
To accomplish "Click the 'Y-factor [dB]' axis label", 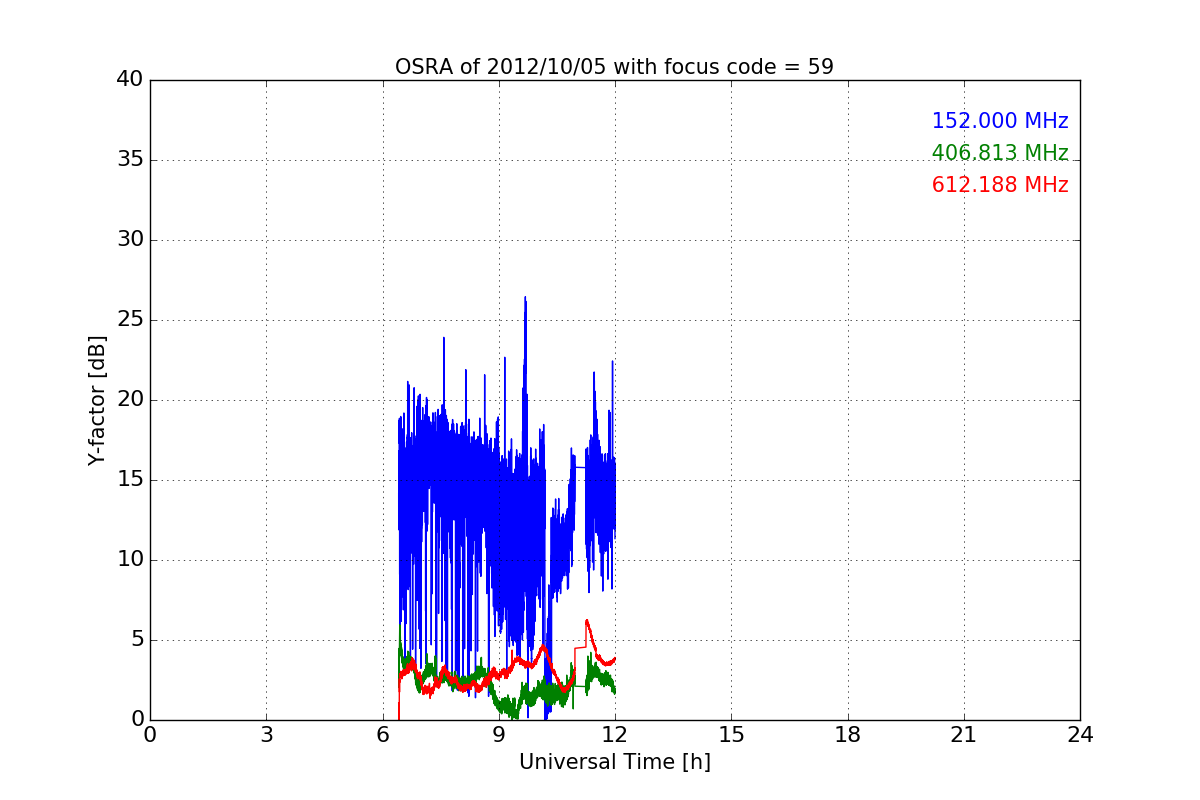I will coord(97,400).
